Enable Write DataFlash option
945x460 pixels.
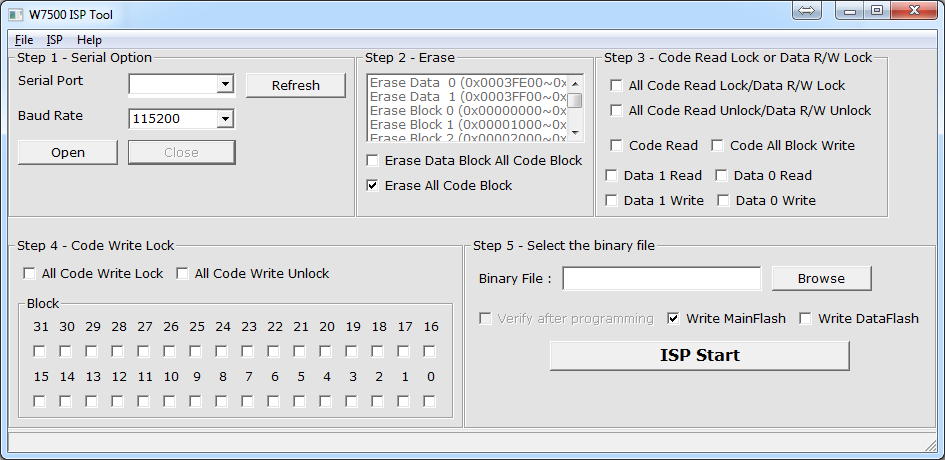805,318
